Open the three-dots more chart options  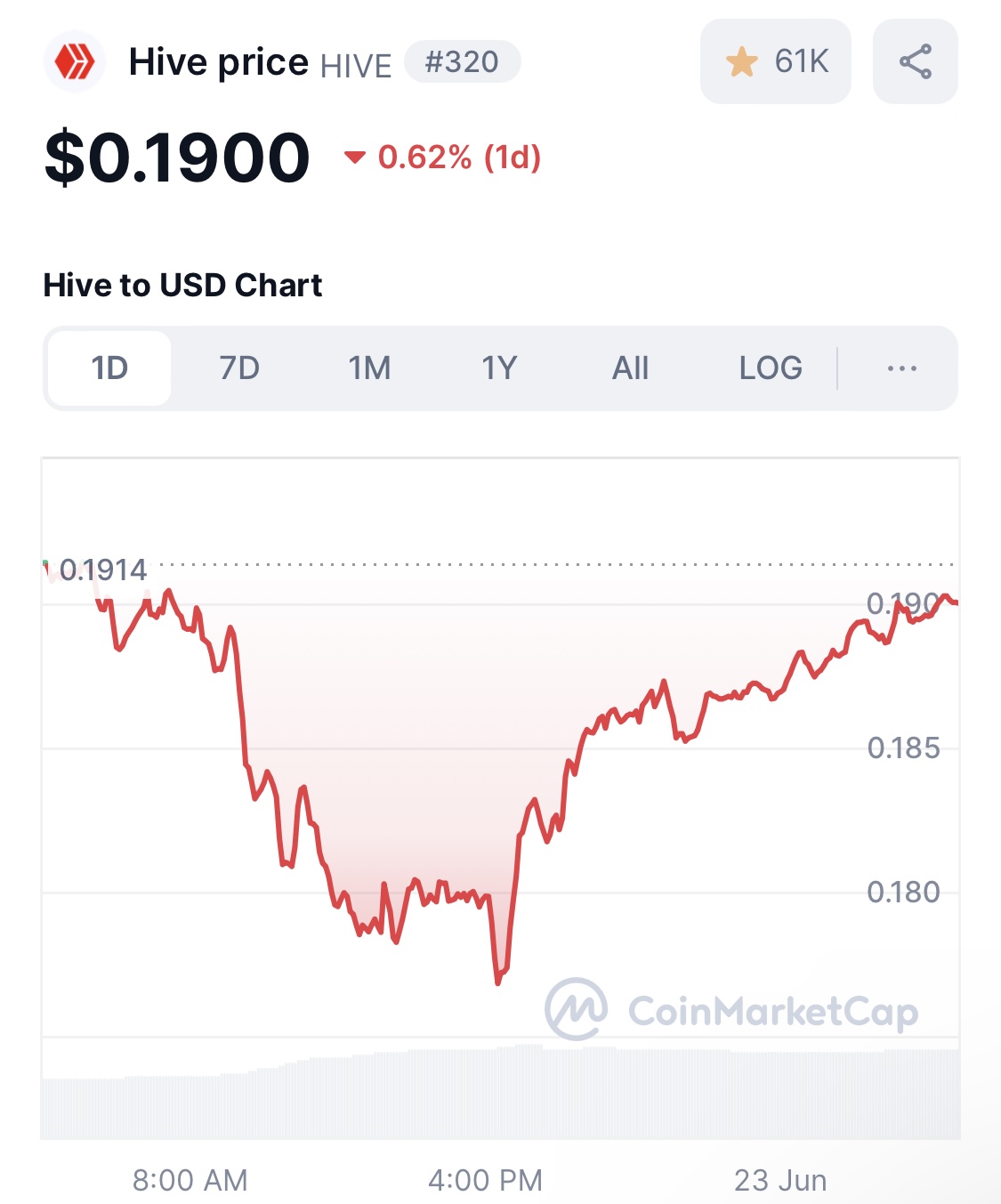[x=902, y=368]
